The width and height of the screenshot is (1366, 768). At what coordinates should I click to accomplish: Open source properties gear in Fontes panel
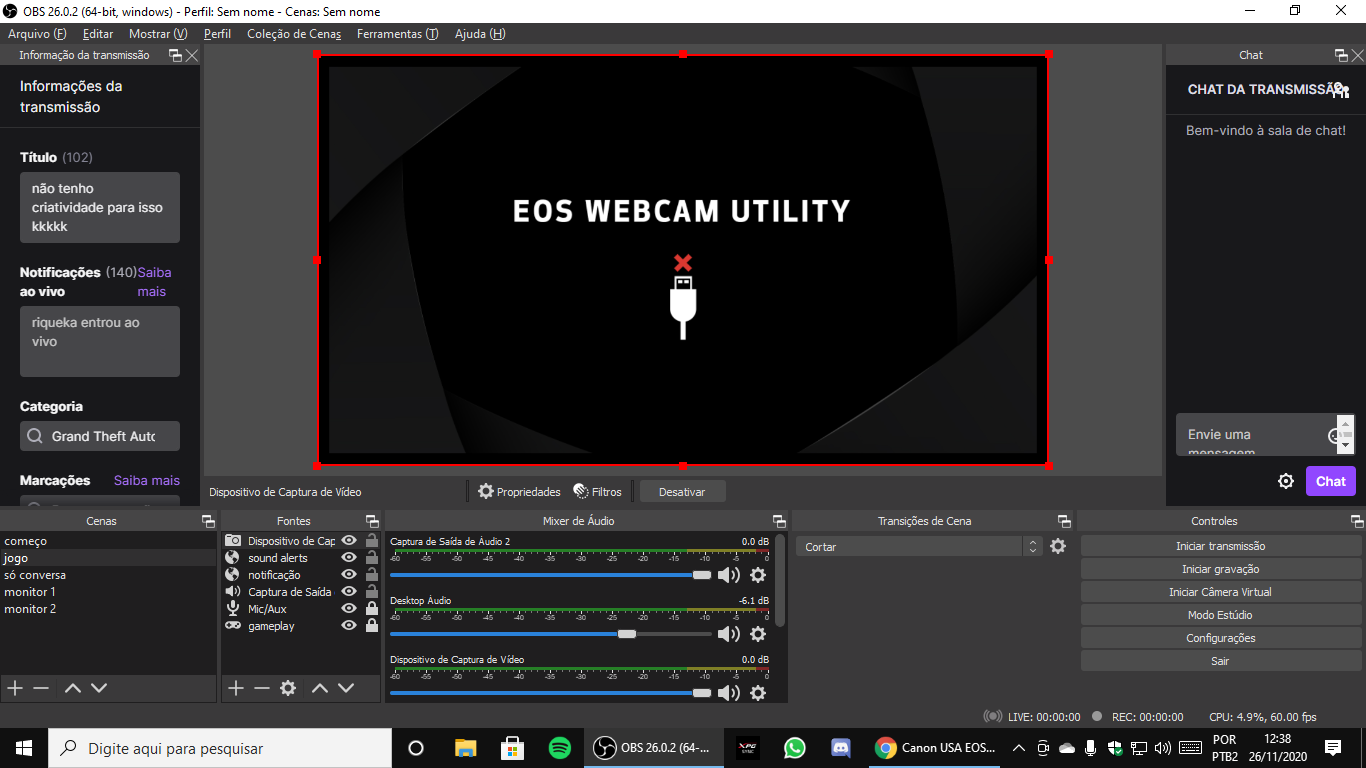288,688
